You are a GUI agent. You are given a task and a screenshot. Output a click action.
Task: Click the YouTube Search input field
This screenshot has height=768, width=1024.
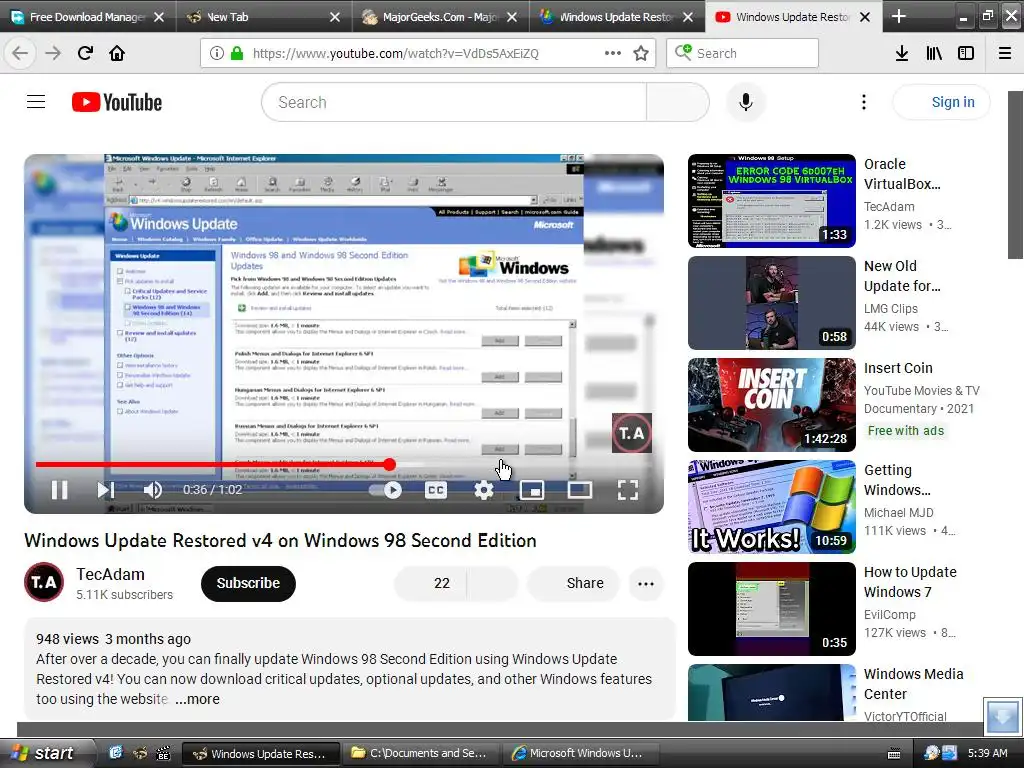pyautogui.click(x=454, y=102)
